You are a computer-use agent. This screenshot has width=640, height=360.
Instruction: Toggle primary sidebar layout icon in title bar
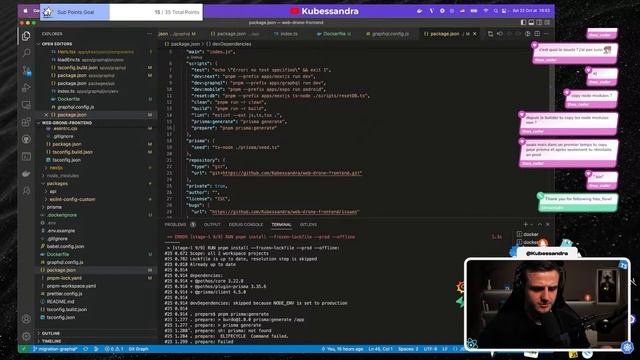(x=523, y=22)
